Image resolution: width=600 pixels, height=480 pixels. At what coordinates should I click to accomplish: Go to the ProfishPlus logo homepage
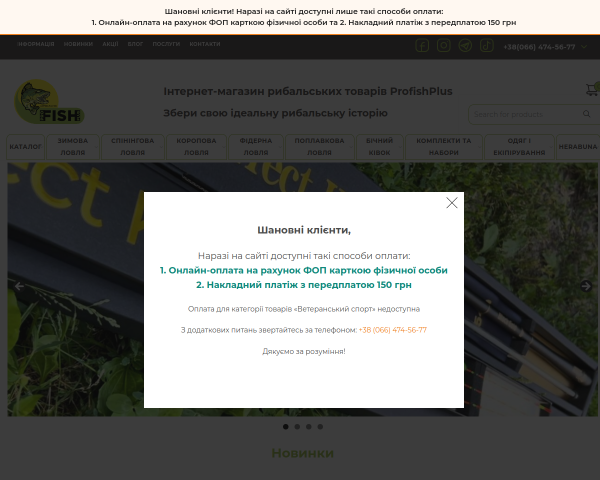click(49, 101)
